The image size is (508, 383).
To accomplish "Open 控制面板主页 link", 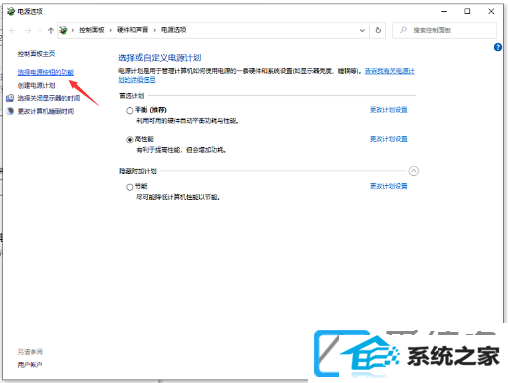I will (36, 54).
